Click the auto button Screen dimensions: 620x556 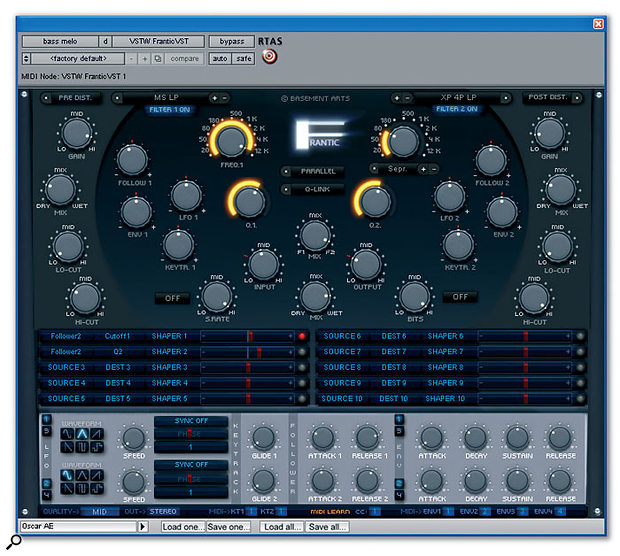tap(220, 59)
